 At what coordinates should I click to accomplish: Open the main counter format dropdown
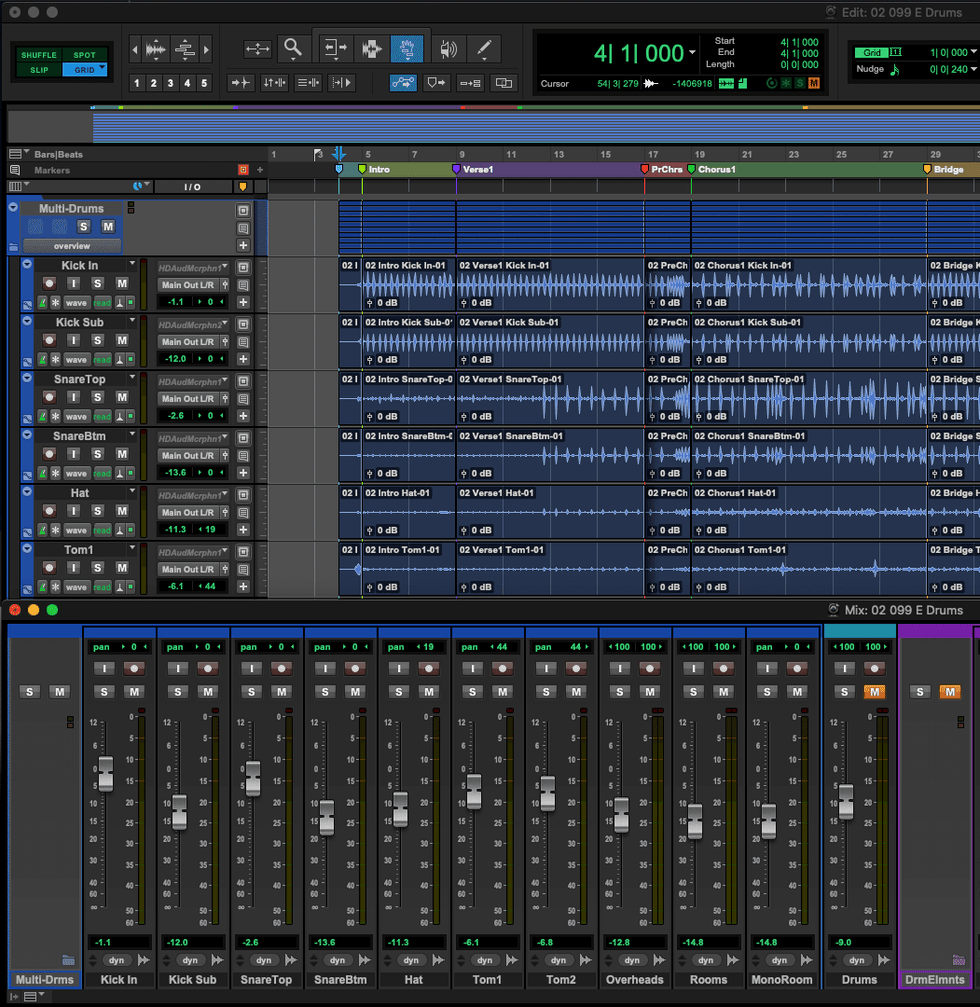693,53
